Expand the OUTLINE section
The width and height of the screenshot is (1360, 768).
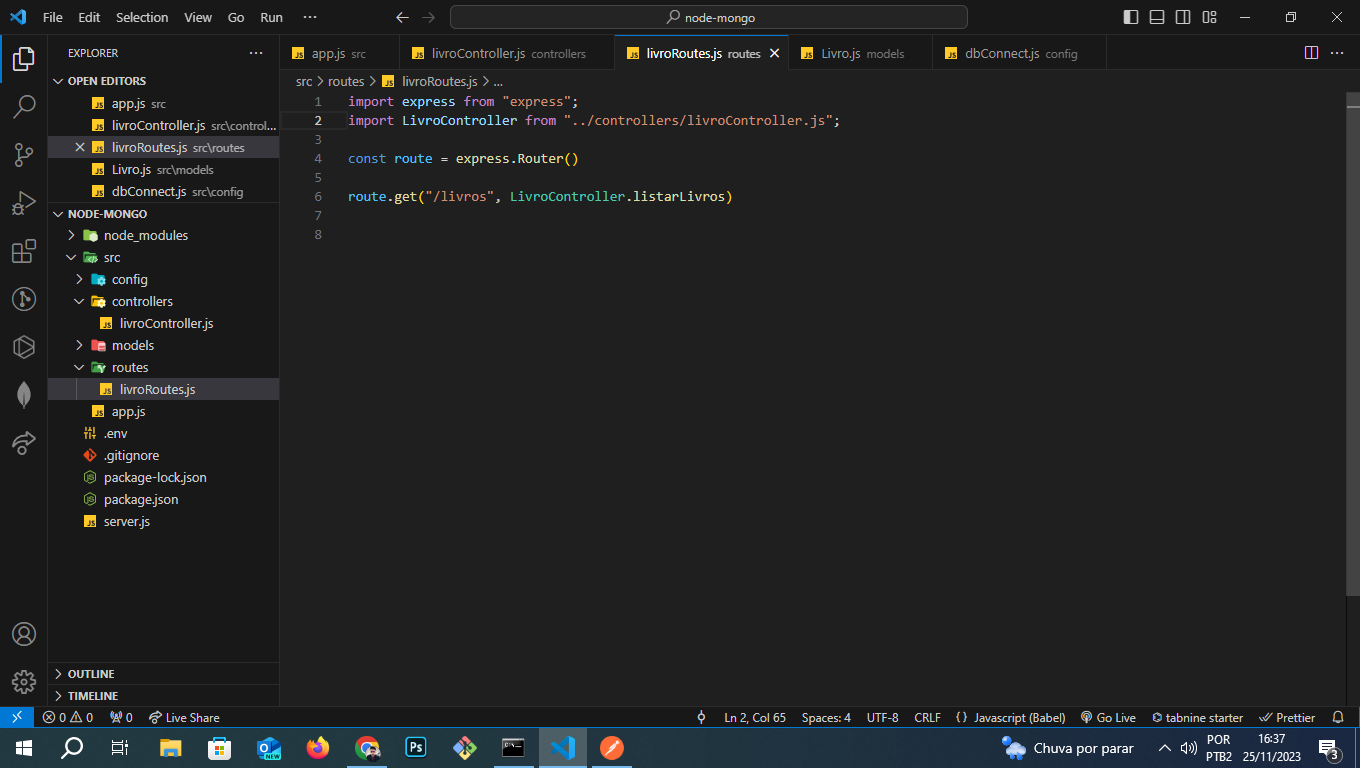(163, 673)
